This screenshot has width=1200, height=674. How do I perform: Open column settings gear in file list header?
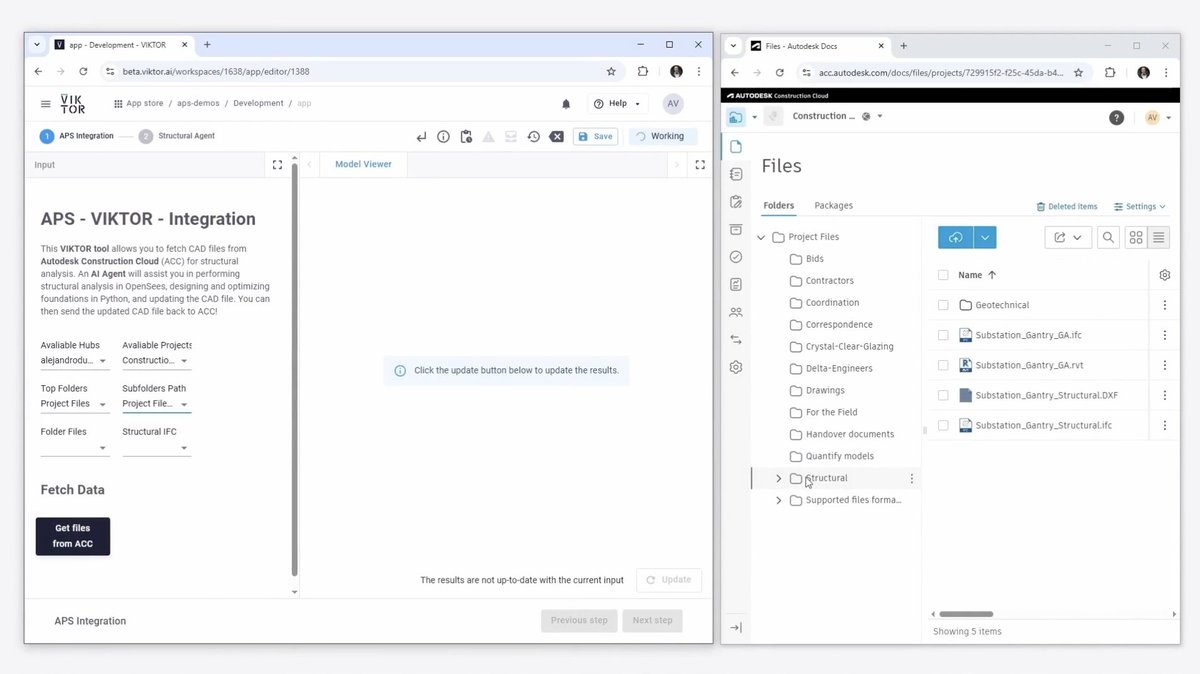[x=1164, y=274]
